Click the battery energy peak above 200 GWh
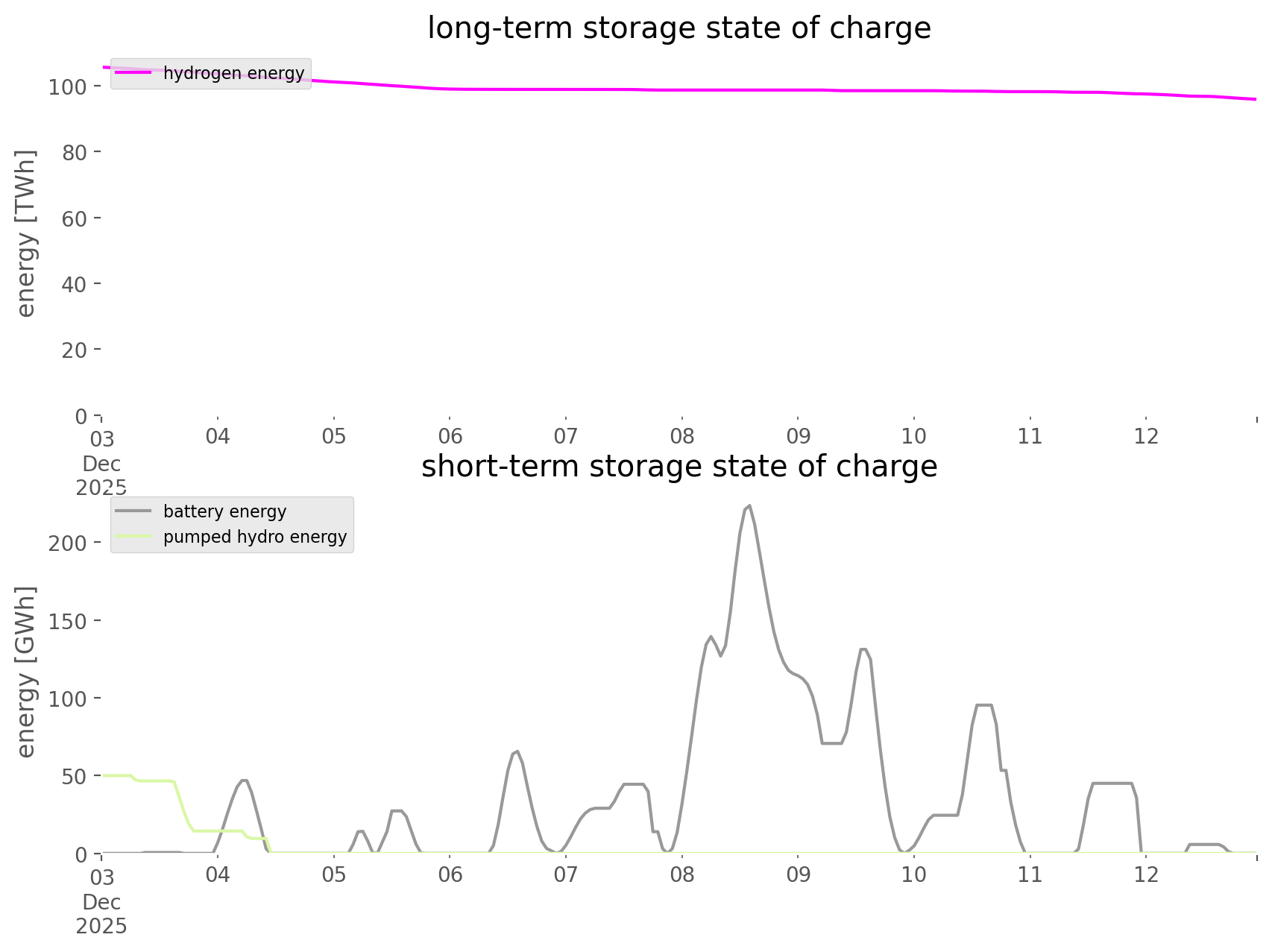 (x=749, y=506)
